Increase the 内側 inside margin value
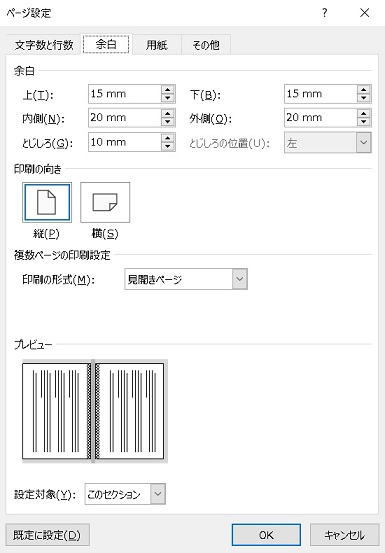The image size is (385, 553). pyautogui.click(x=168, y=114)
